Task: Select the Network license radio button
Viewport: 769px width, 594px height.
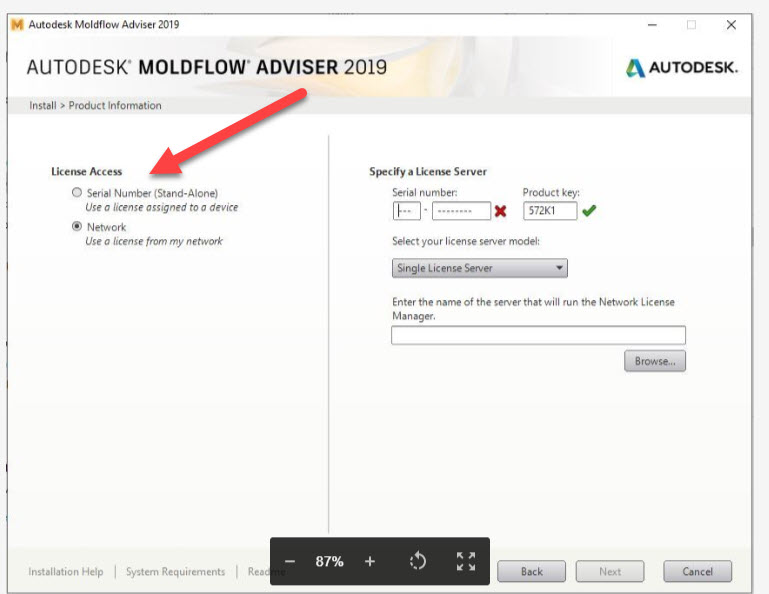Action: tap(77, 226)
